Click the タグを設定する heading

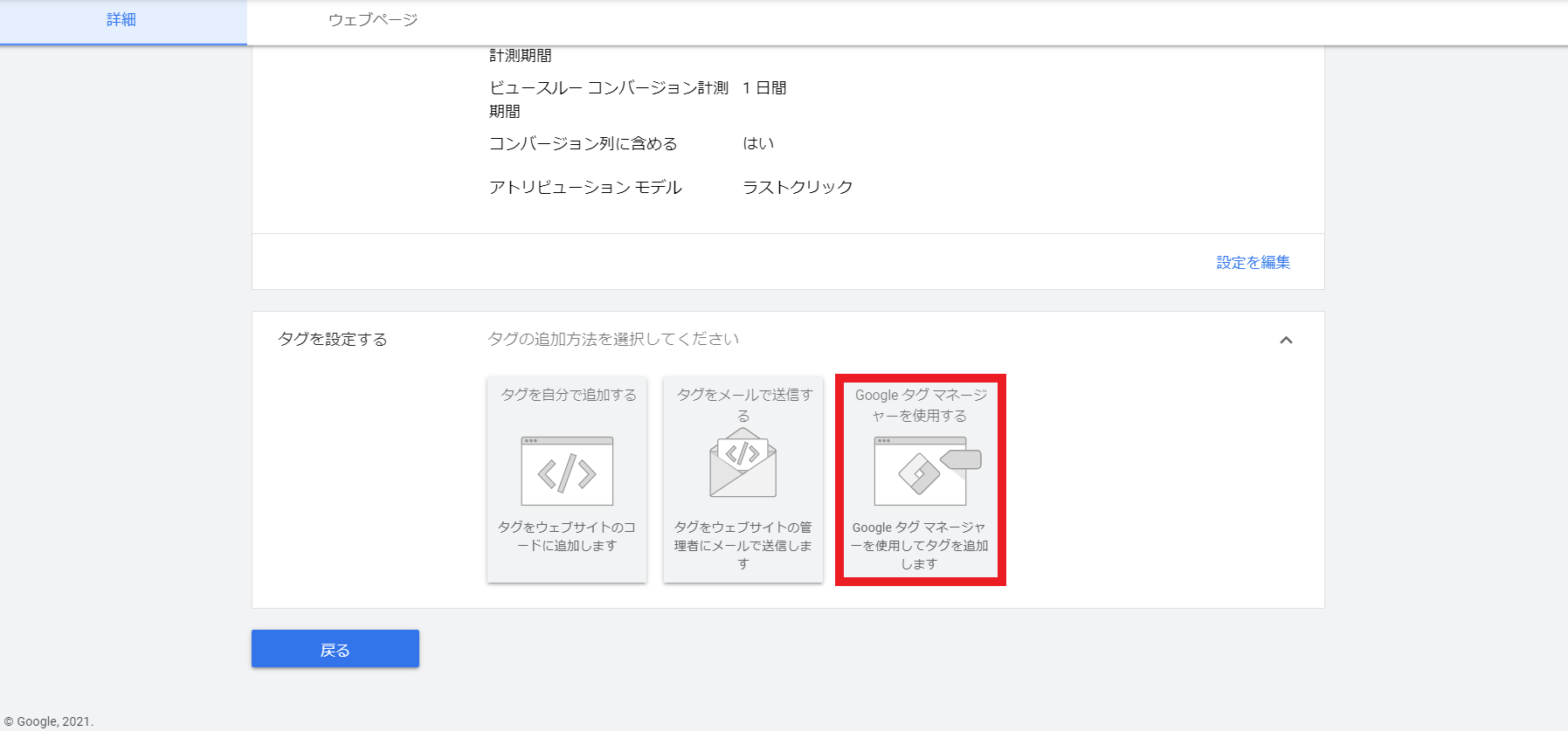332,339
